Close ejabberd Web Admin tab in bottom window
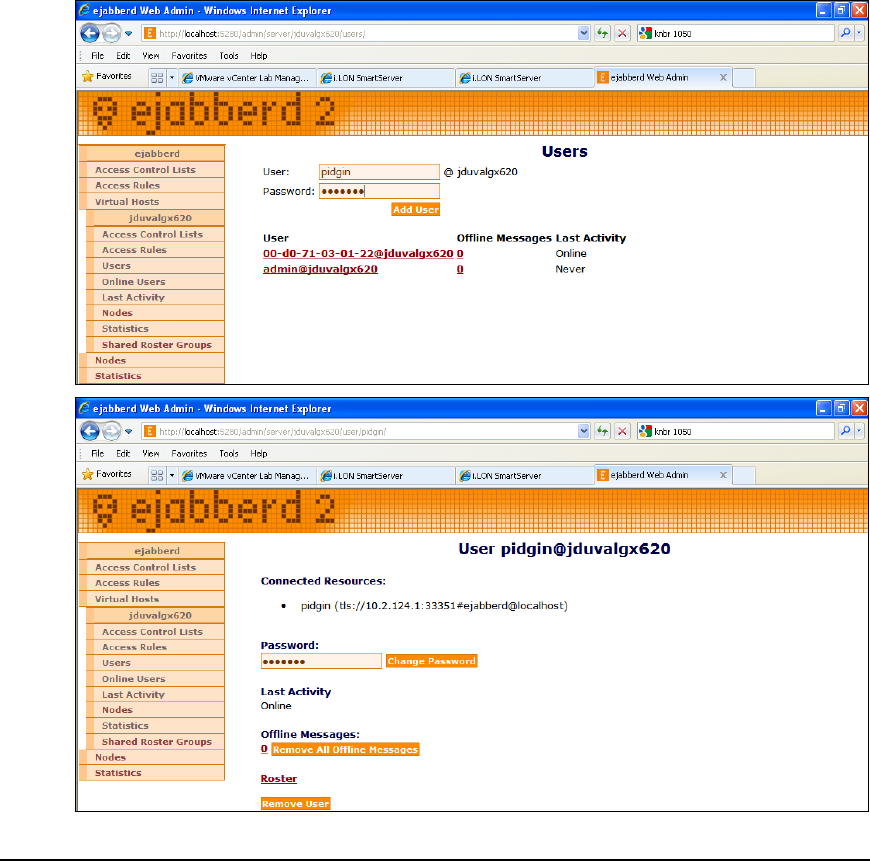 pos(723,475)
